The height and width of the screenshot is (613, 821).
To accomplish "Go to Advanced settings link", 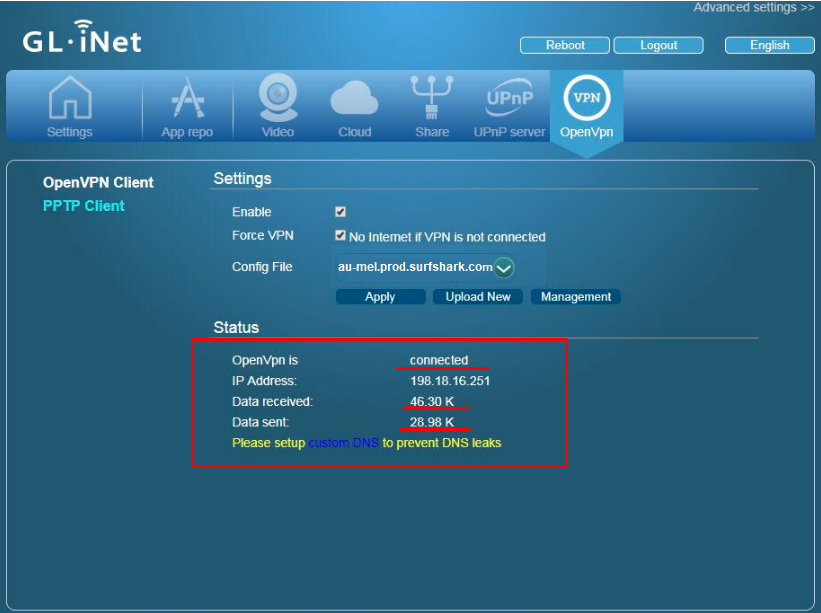I will [753, 8].
